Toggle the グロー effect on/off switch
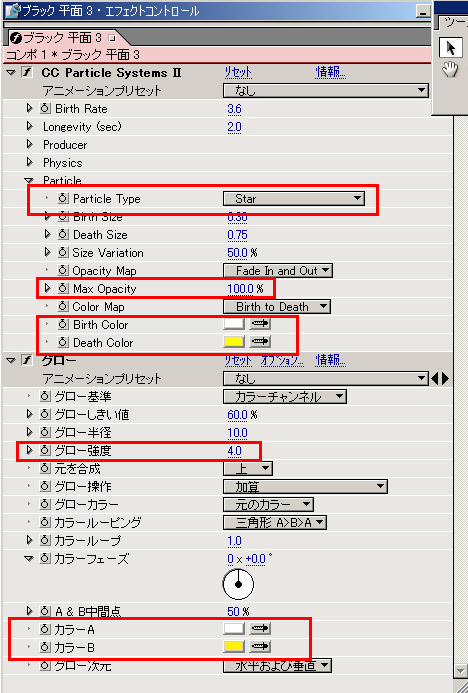 tap(27, 360)
